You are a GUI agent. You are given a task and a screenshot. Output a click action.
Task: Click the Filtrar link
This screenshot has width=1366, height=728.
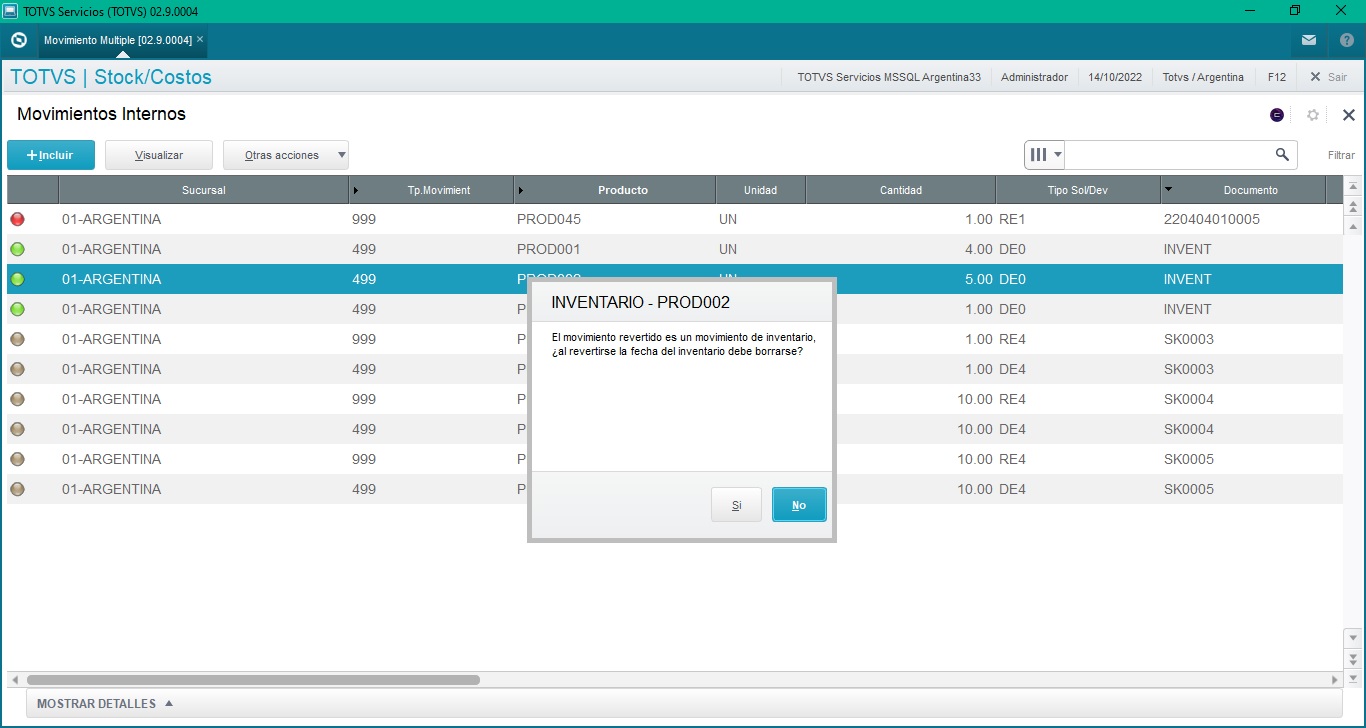[1341, 155]
